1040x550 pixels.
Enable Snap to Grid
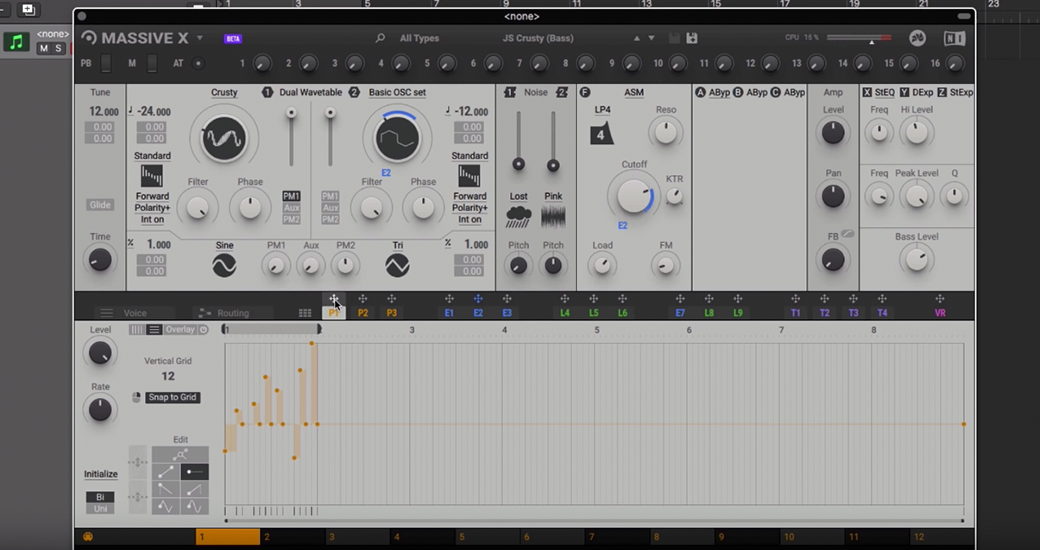coord(172,397)
